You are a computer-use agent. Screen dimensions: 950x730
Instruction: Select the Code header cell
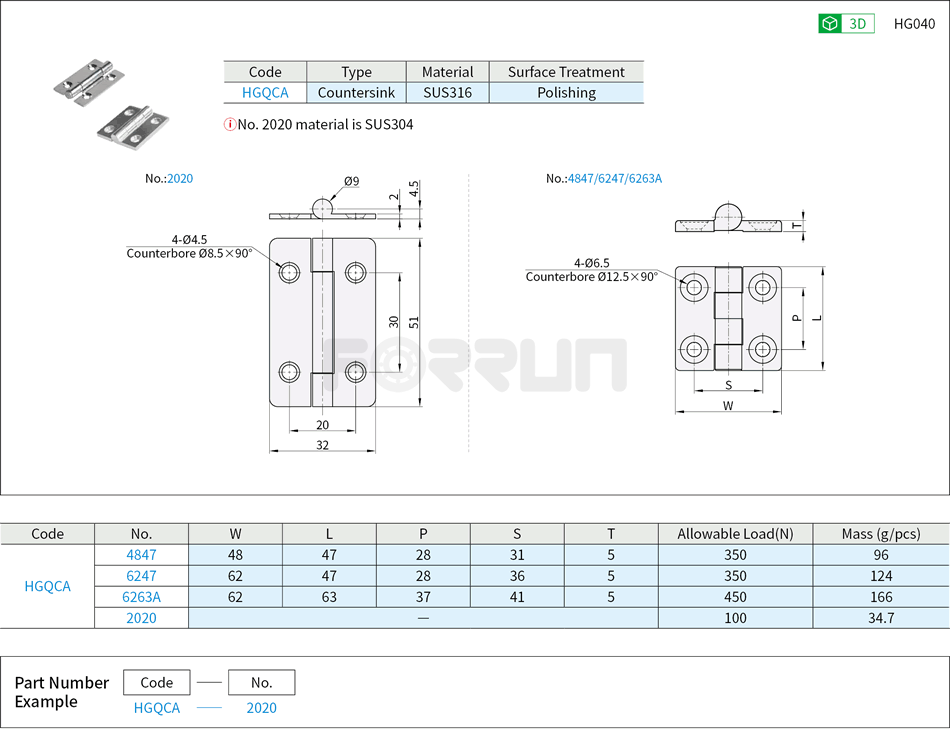[x=264, y=71]
